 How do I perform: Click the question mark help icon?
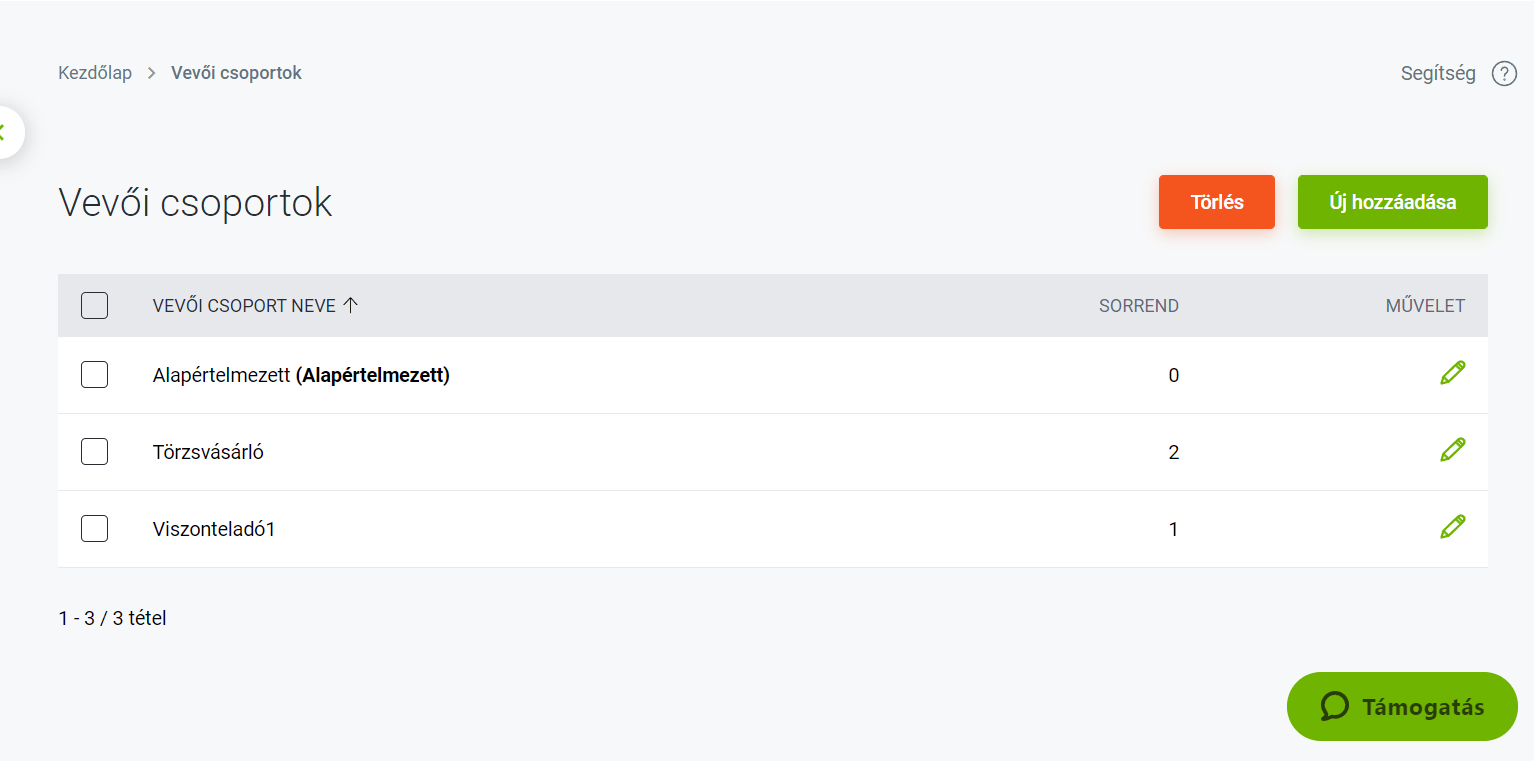click(1504, 74)
